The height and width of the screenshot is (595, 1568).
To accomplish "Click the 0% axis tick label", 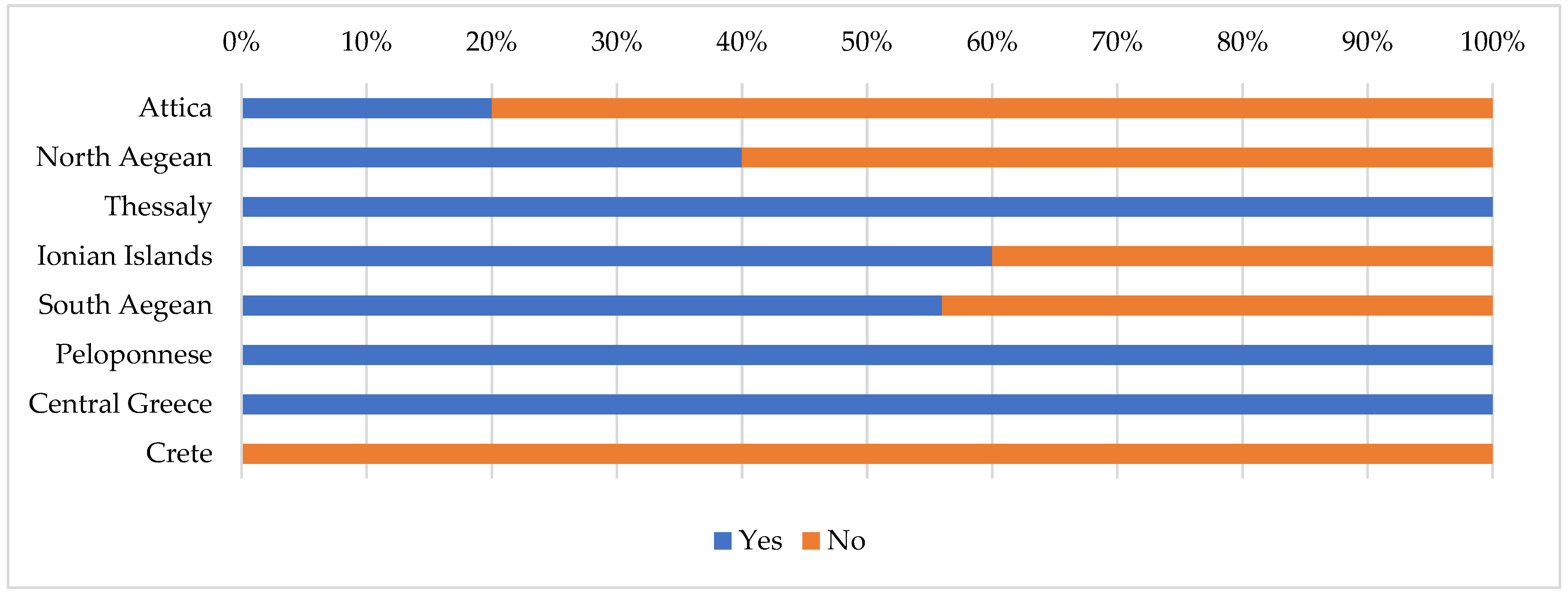I will [x=241, y=43].
